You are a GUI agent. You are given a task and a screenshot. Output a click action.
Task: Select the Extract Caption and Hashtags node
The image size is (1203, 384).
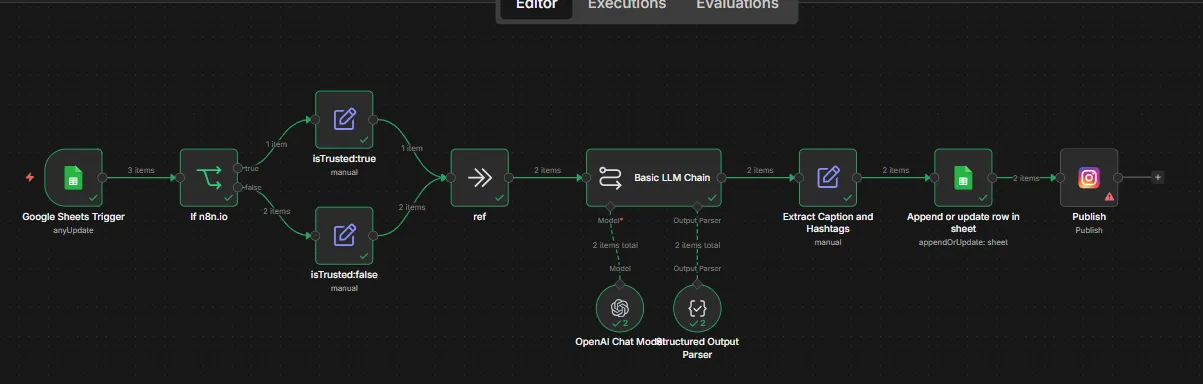point(828,178)
